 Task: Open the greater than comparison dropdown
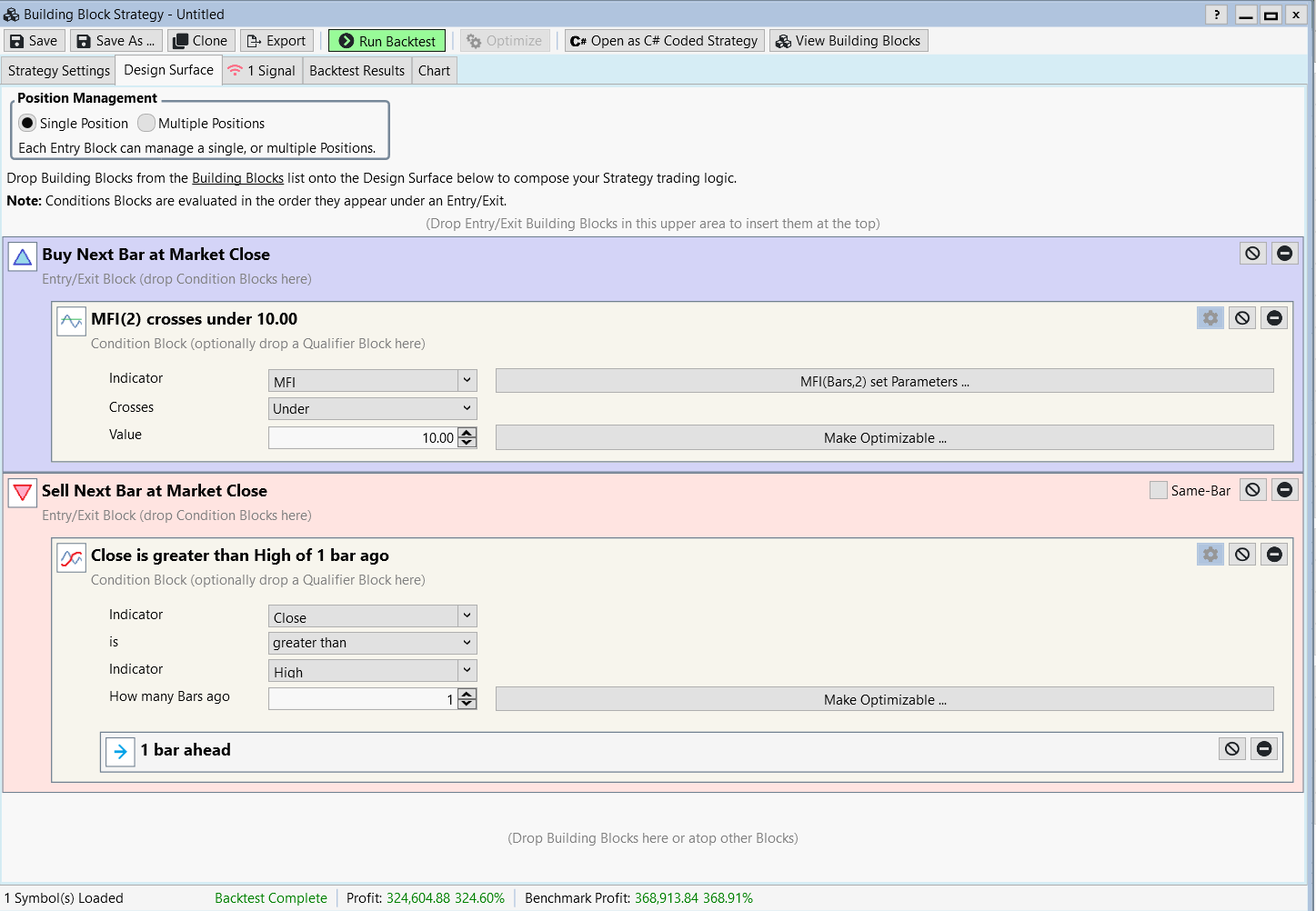click(x=467, y=643)
